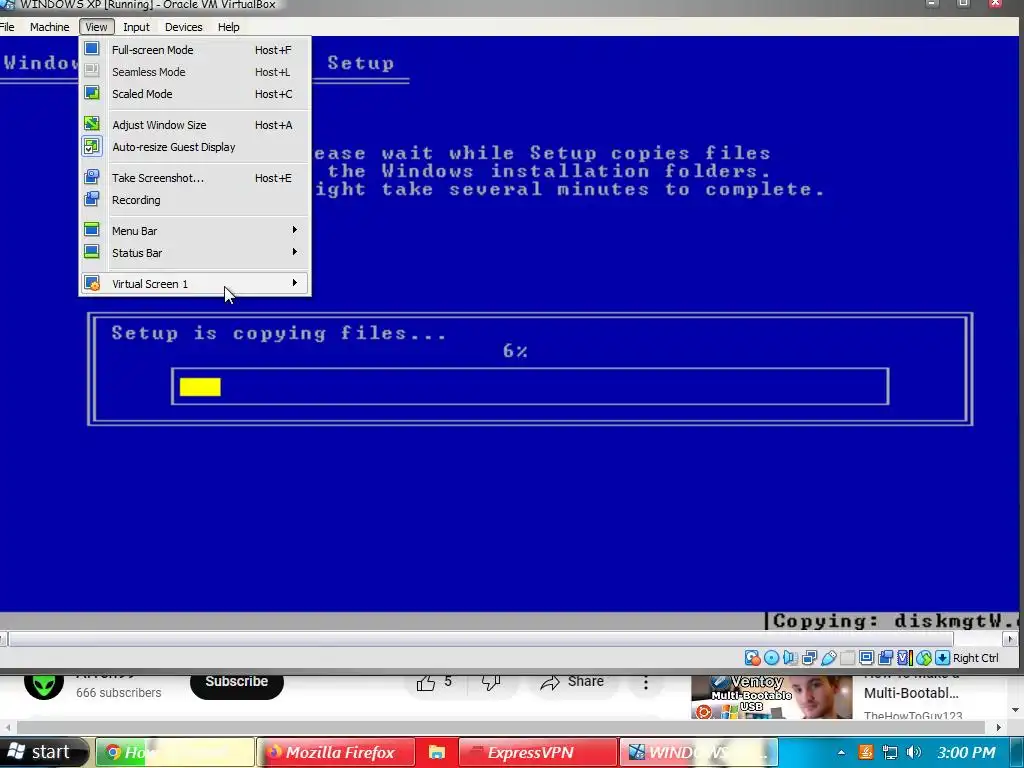
Task: Open the Windows start menu
Action: (x=43, y=752)
